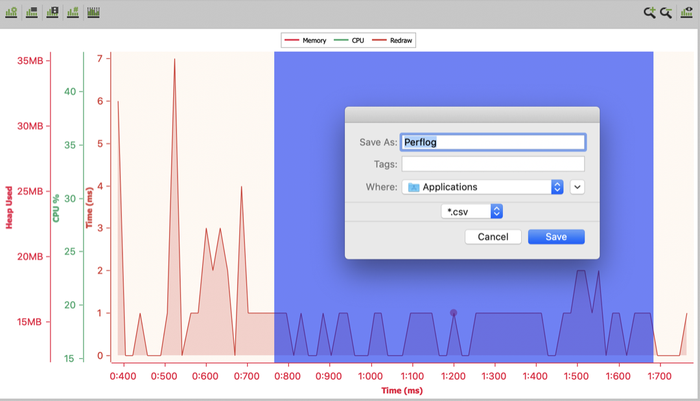Image resolution: width=700 pixels, height=401 pixels.
Task: Click into the Tags field
Action: (x=492, y=164)
